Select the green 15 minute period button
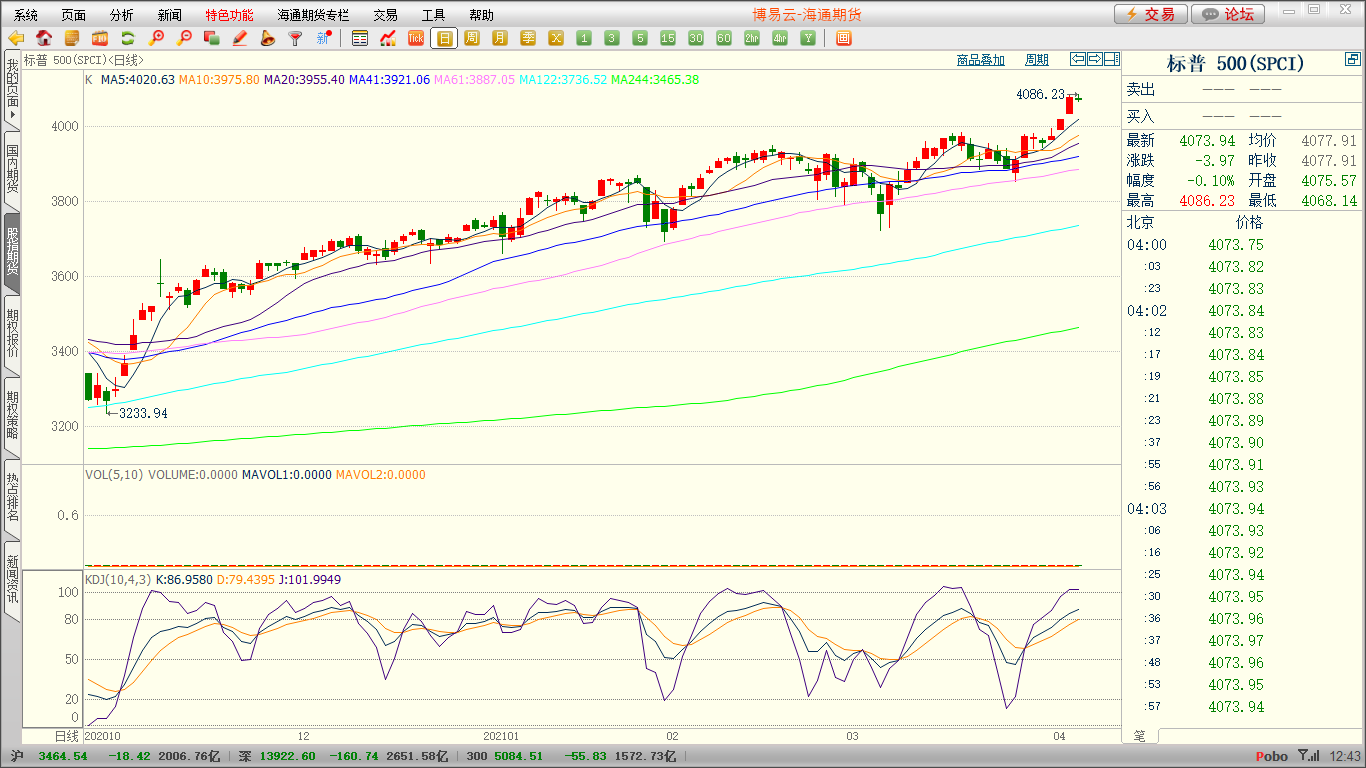 (x=668, y=39)
